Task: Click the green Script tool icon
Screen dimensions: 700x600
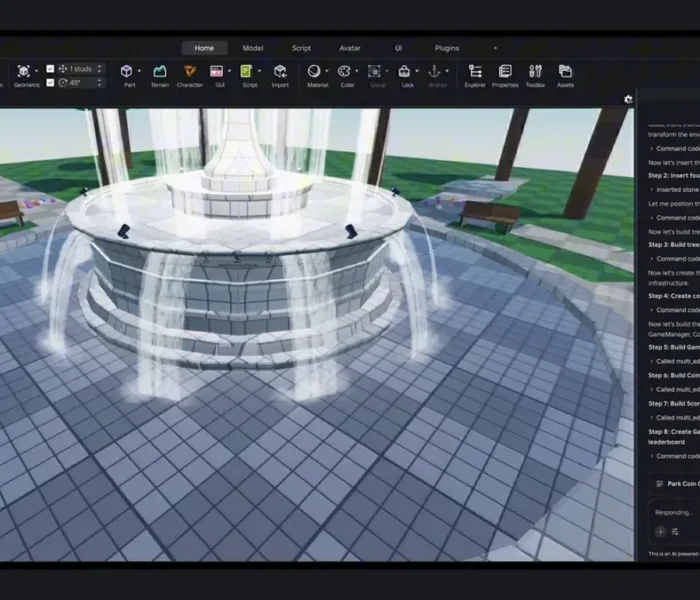Action: pos(246,71)
